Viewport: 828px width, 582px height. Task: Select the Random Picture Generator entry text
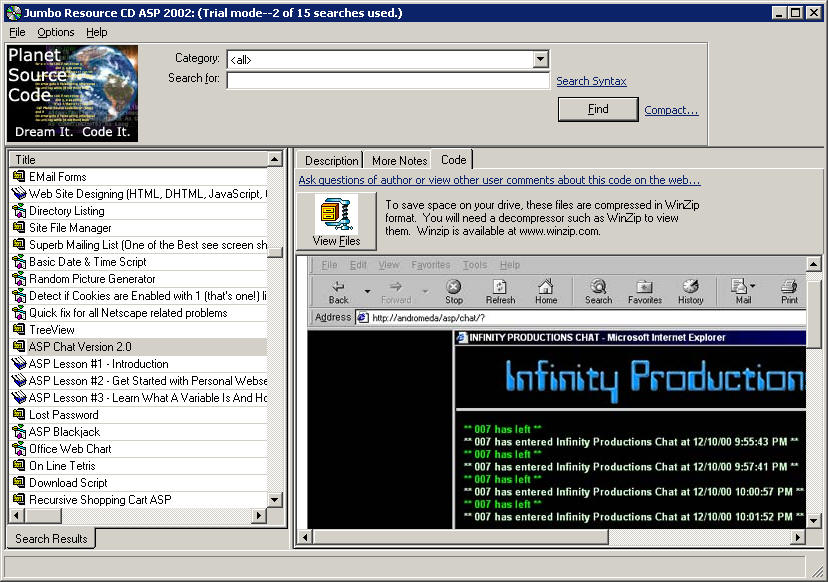pos(92,278)
